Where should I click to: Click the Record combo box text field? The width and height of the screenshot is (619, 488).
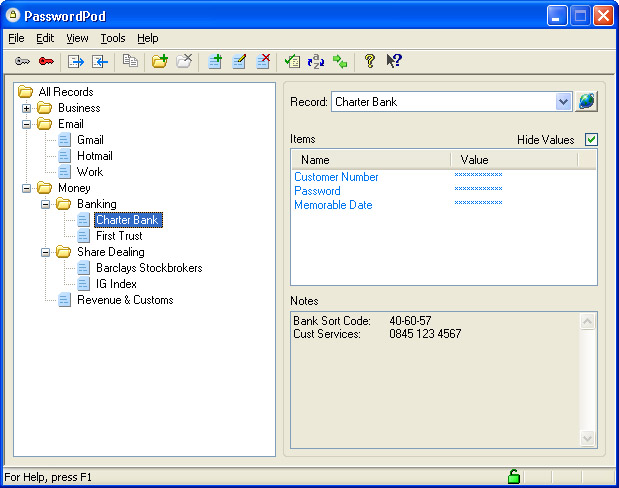443,102
